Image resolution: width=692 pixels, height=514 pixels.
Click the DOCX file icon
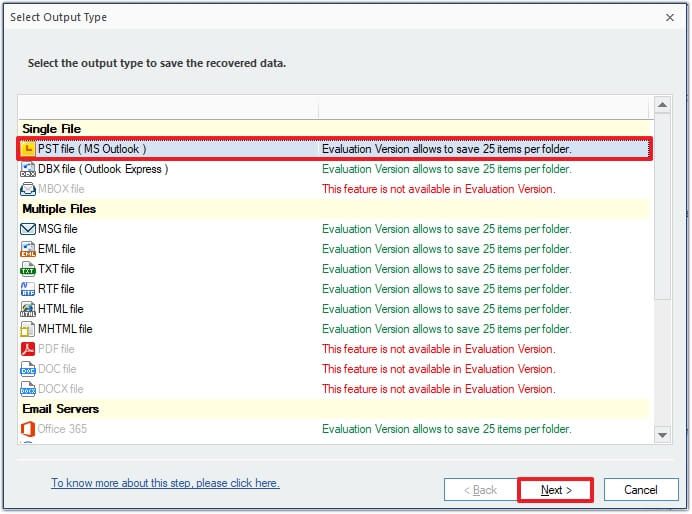coord(28,389)
